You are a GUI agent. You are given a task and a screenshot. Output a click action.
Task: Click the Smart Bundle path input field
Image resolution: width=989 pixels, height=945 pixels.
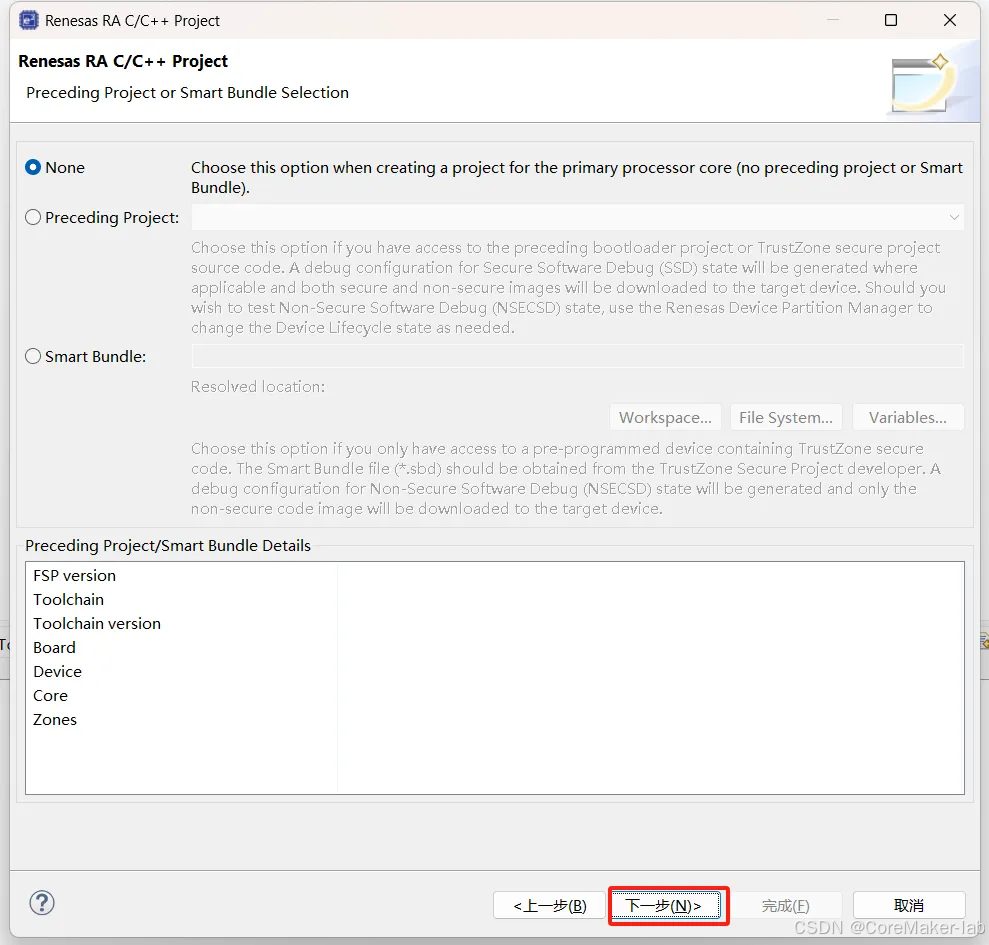pos(577,356)
